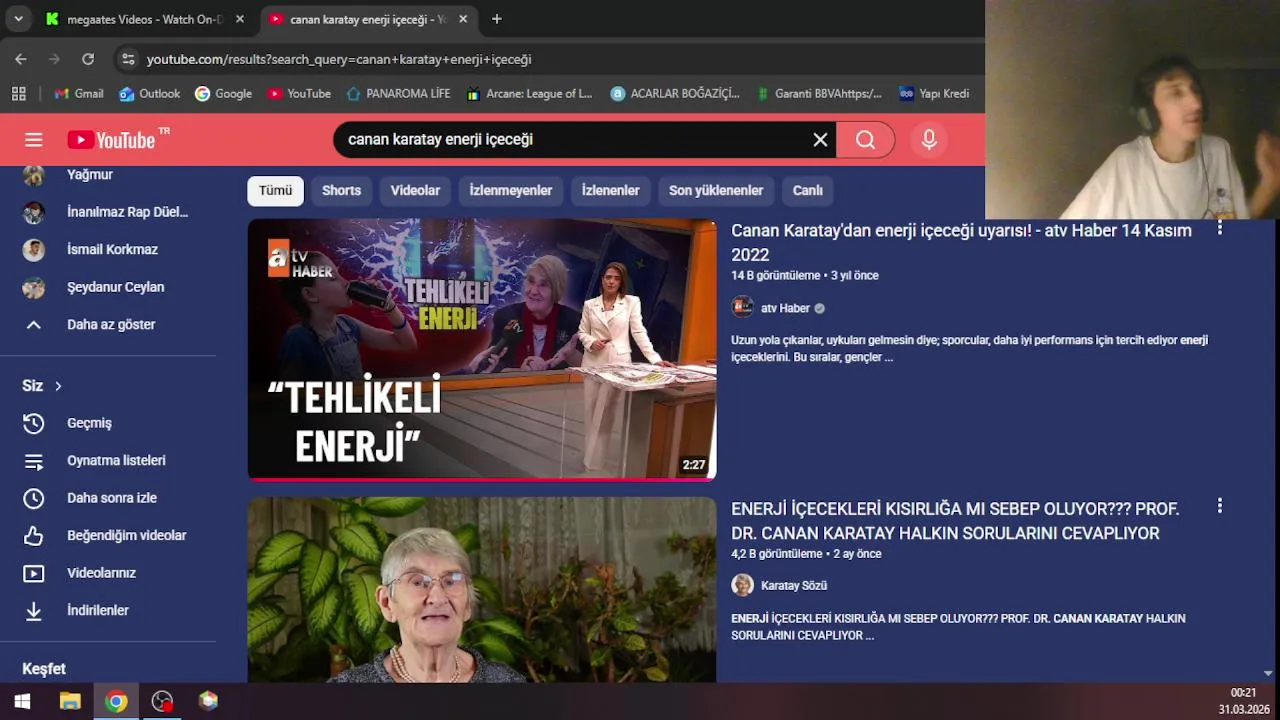Visit the Karatay Sözü channel link
Image resolution: width=1280 pixels, height=720 pixels.
coord(794,586)
